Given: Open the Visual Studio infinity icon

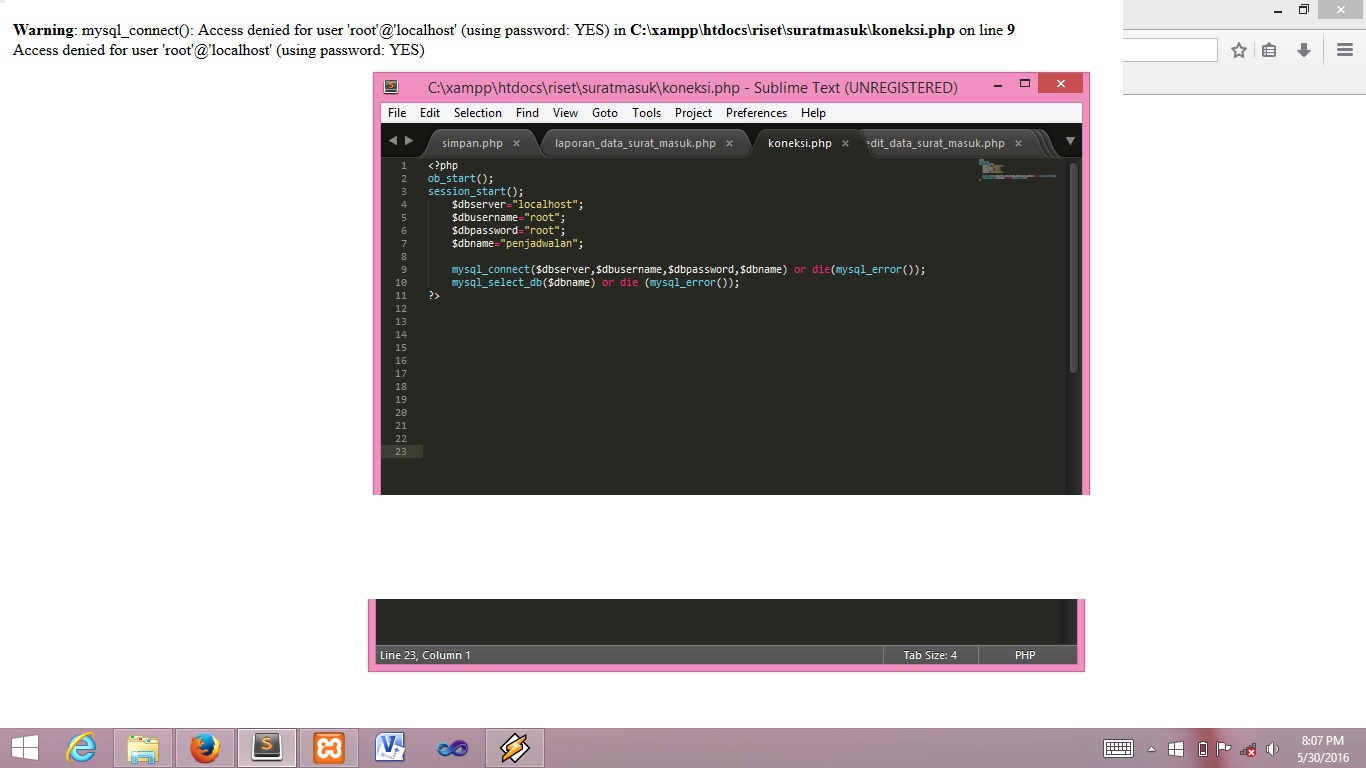Looking at the screenshot, I should point(453,748).
